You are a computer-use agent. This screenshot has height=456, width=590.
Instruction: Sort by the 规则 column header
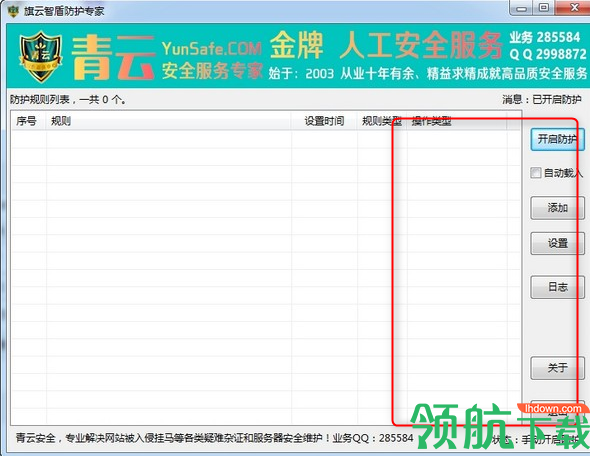click(x=169, y=121)
